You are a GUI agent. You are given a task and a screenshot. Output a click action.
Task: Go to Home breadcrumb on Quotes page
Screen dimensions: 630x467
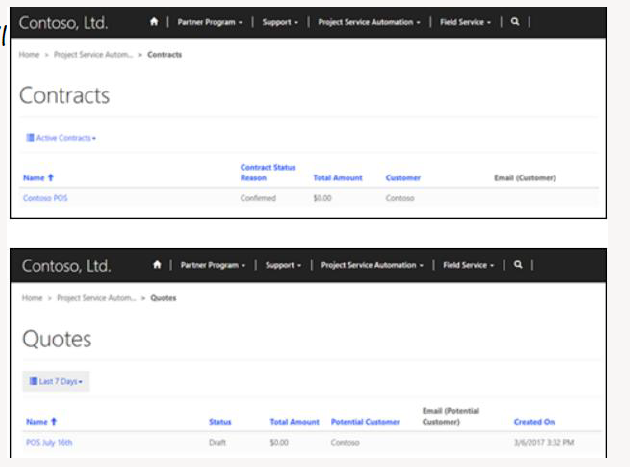pos(32,298)
